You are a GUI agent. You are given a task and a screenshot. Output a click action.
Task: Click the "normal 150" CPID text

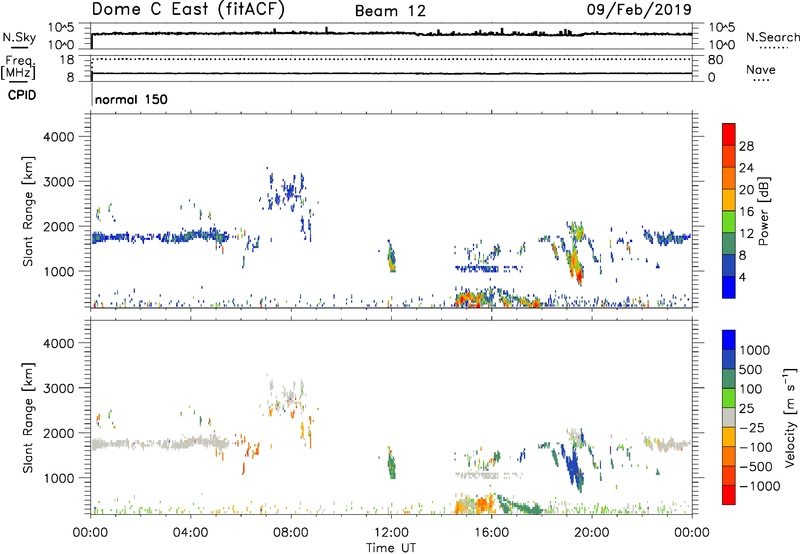click(131, 99)
